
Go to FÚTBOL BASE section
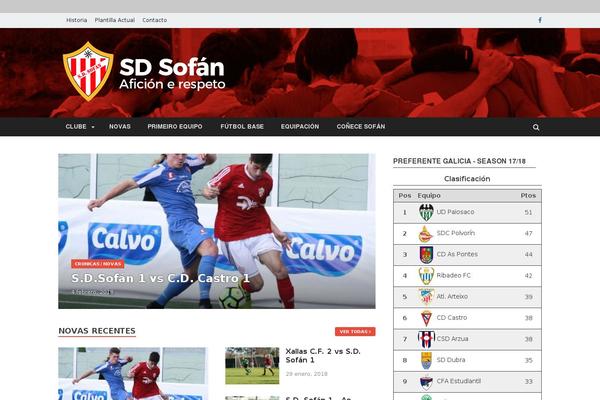[242, 127]
